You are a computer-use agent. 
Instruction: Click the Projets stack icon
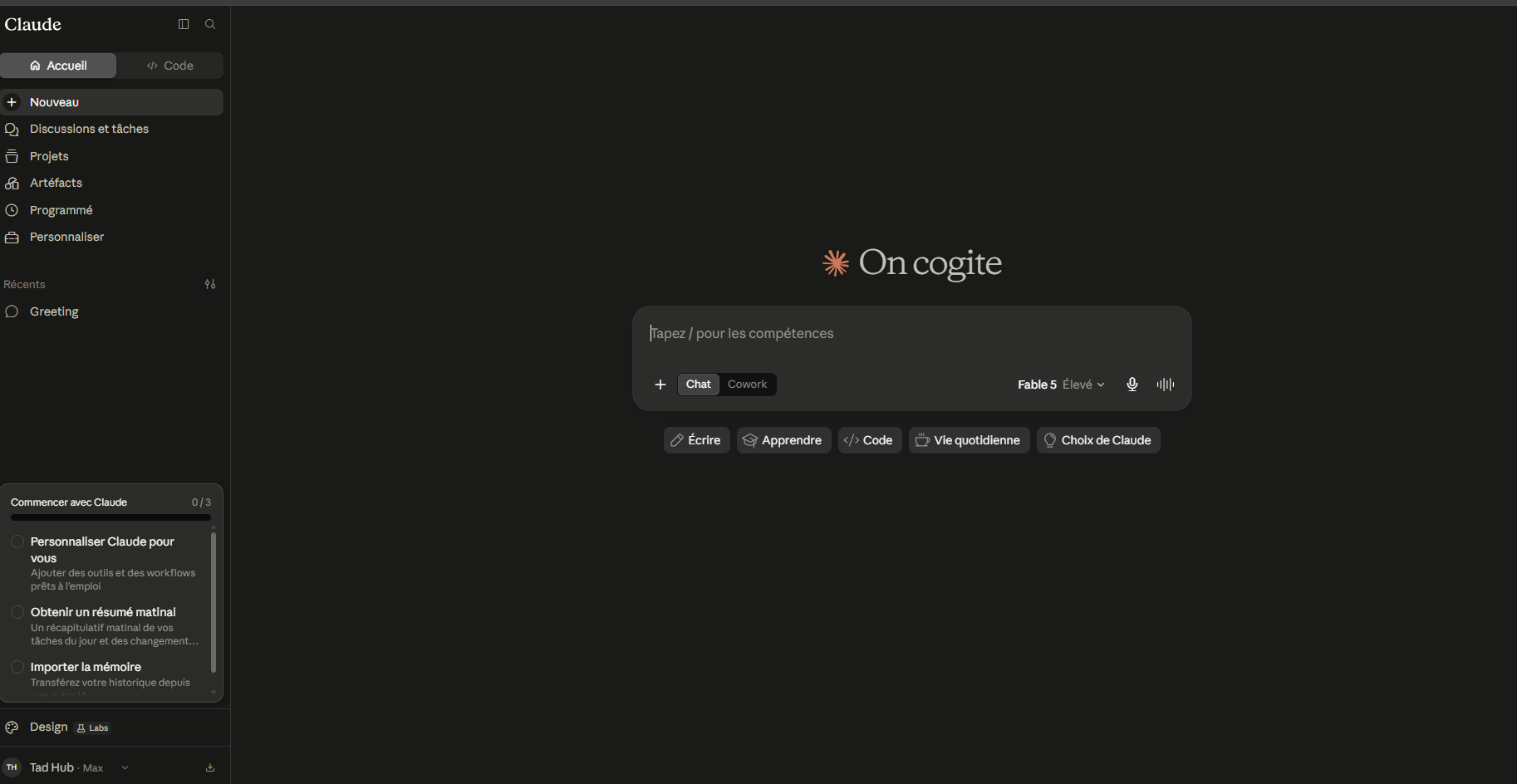pyautogui.click(x=12, y=156)
